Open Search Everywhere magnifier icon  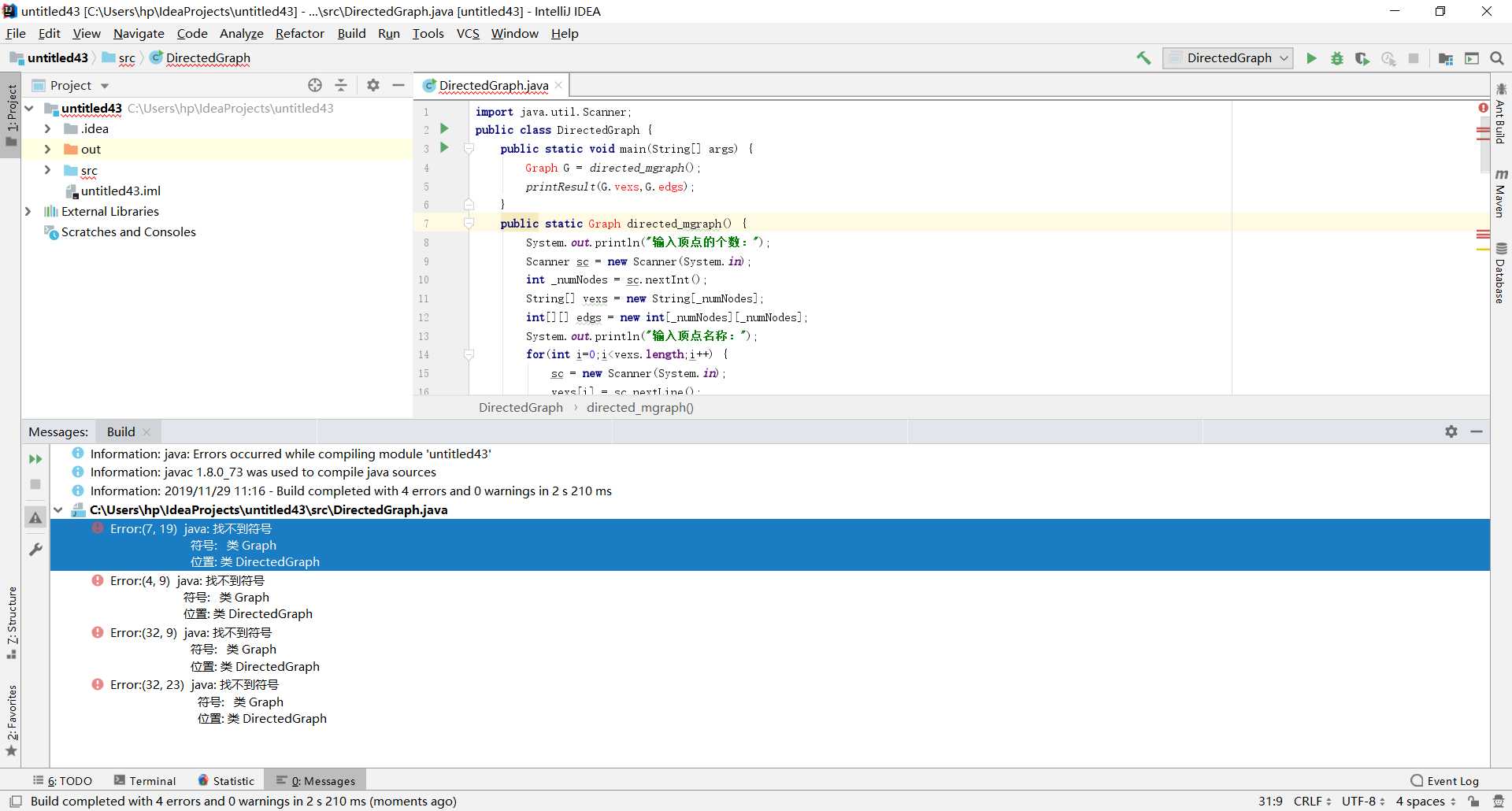point(1497,58)
